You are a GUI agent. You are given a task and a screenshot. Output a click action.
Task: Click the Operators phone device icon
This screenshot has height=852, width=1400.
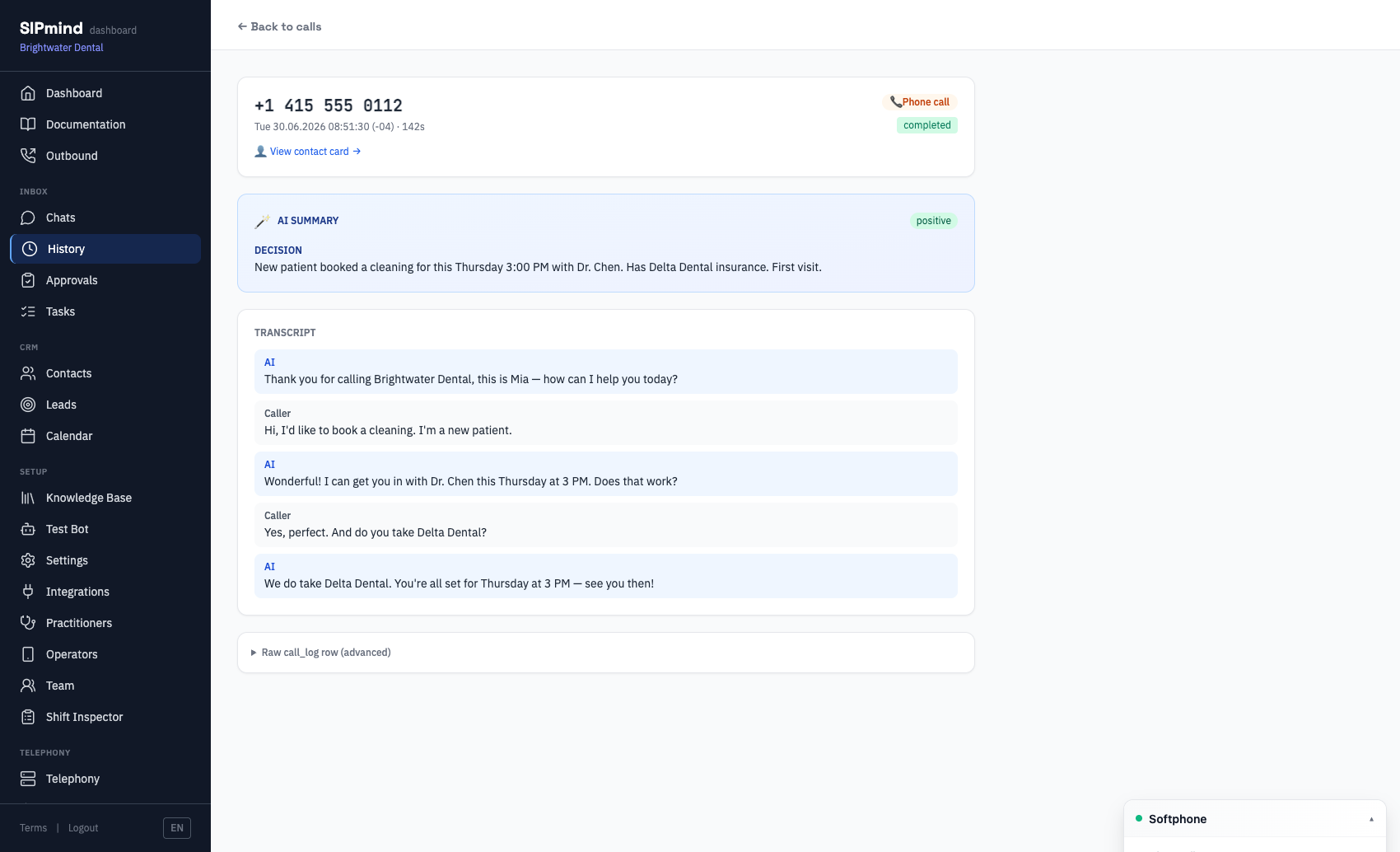28,654
